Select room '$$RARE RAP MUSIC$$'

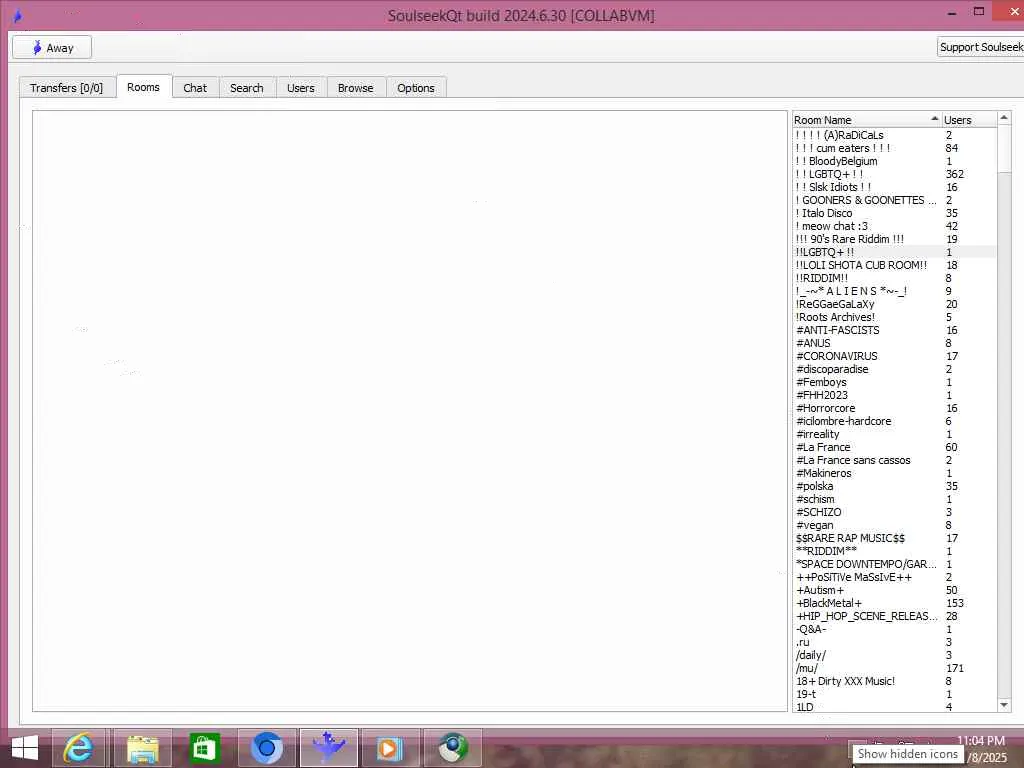coord(894,538)
